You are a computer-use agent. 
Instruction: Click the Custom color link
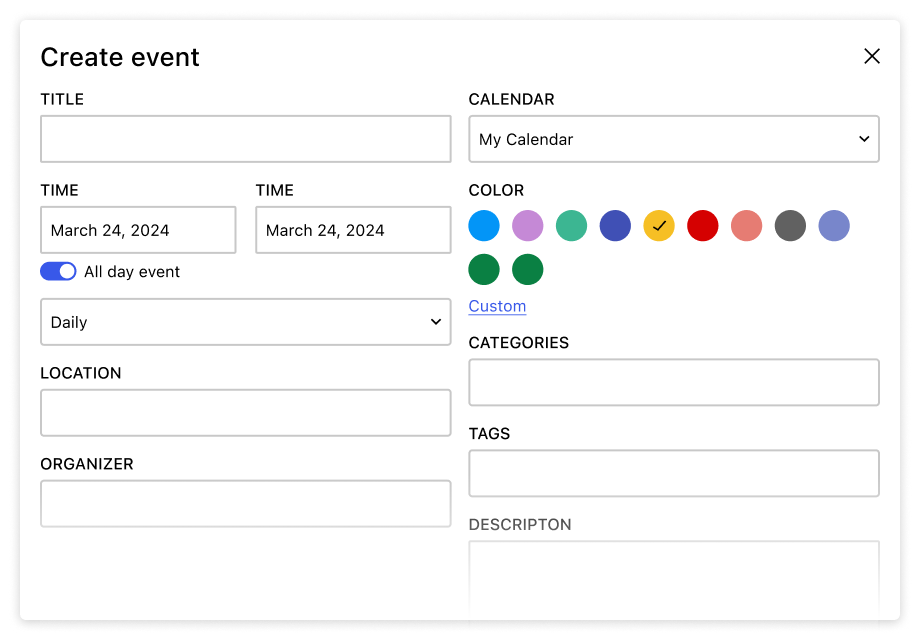click(x=497, y=306)
